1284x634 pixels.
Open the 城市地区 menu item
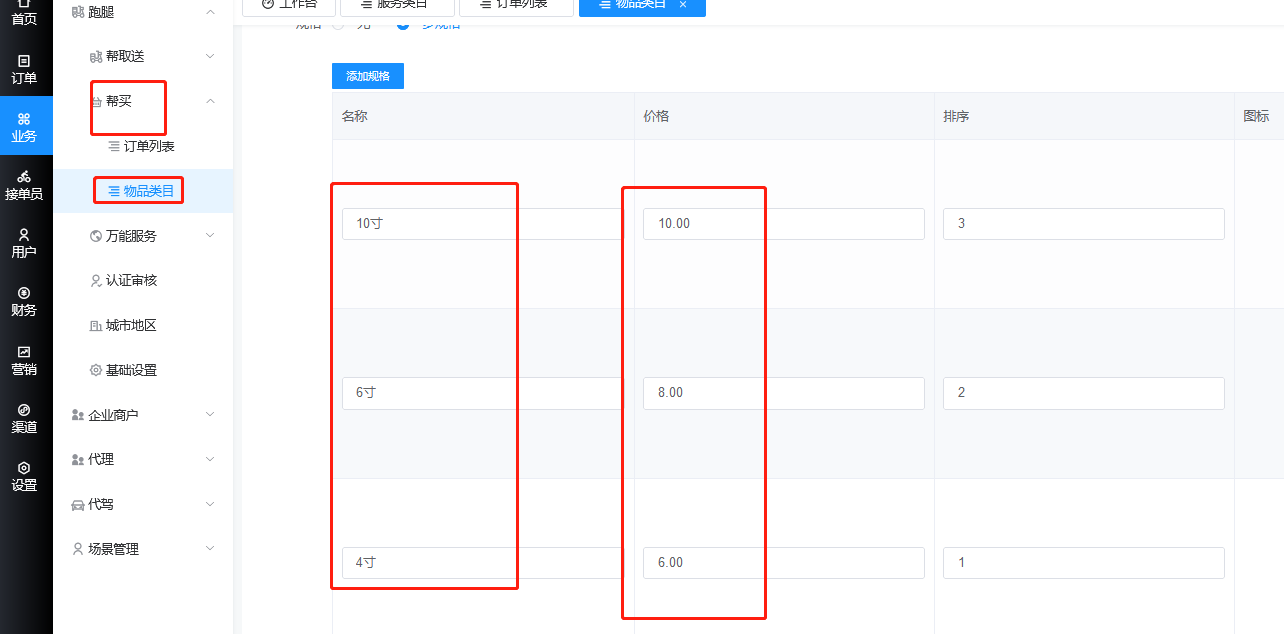[131, 325]
